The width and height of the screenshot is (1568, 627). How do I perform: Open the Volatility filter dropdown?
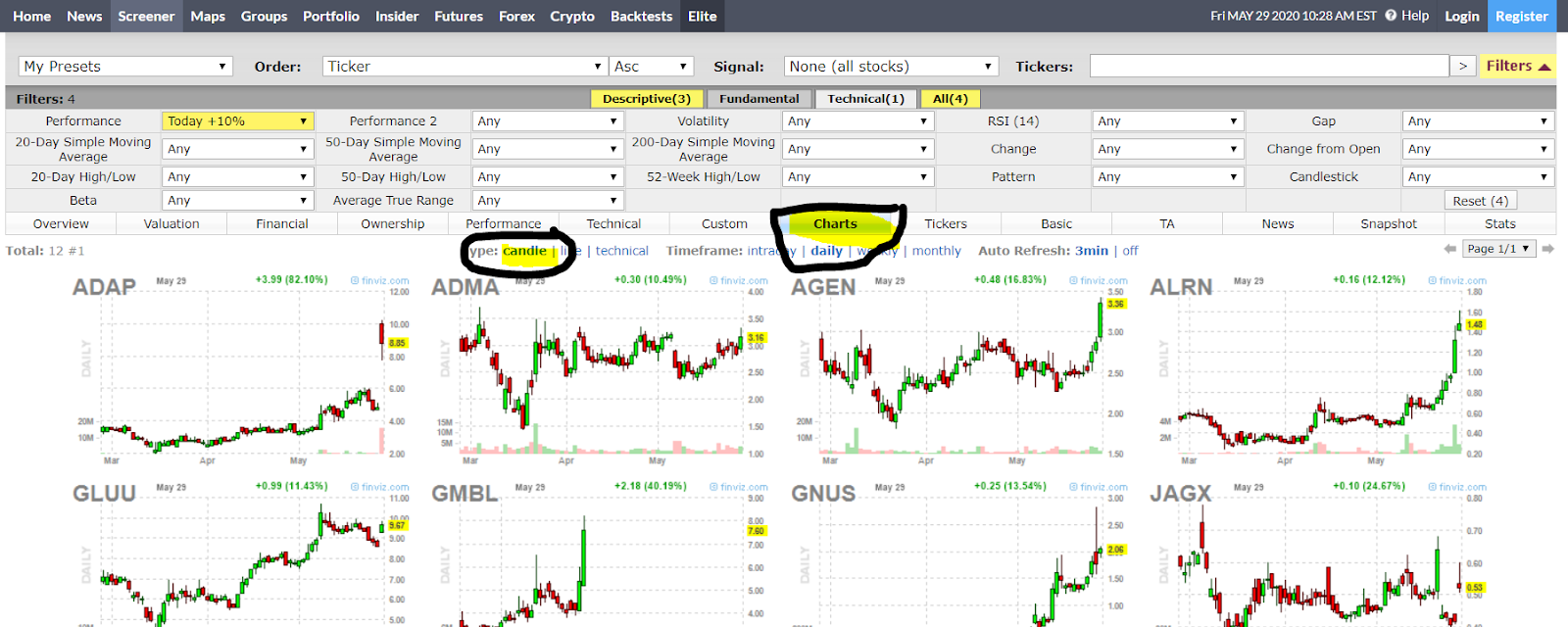click(x=857, y=121)
